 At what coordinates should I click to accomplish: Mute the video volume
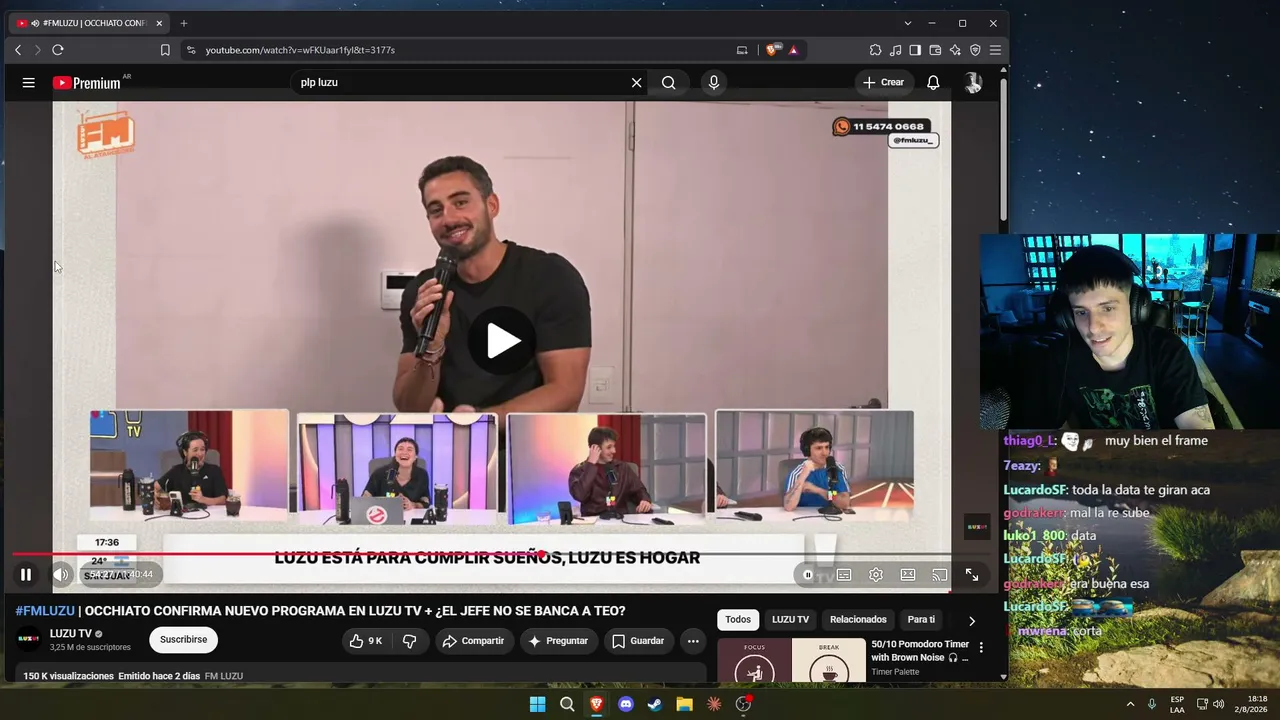[x=61, y=574]
